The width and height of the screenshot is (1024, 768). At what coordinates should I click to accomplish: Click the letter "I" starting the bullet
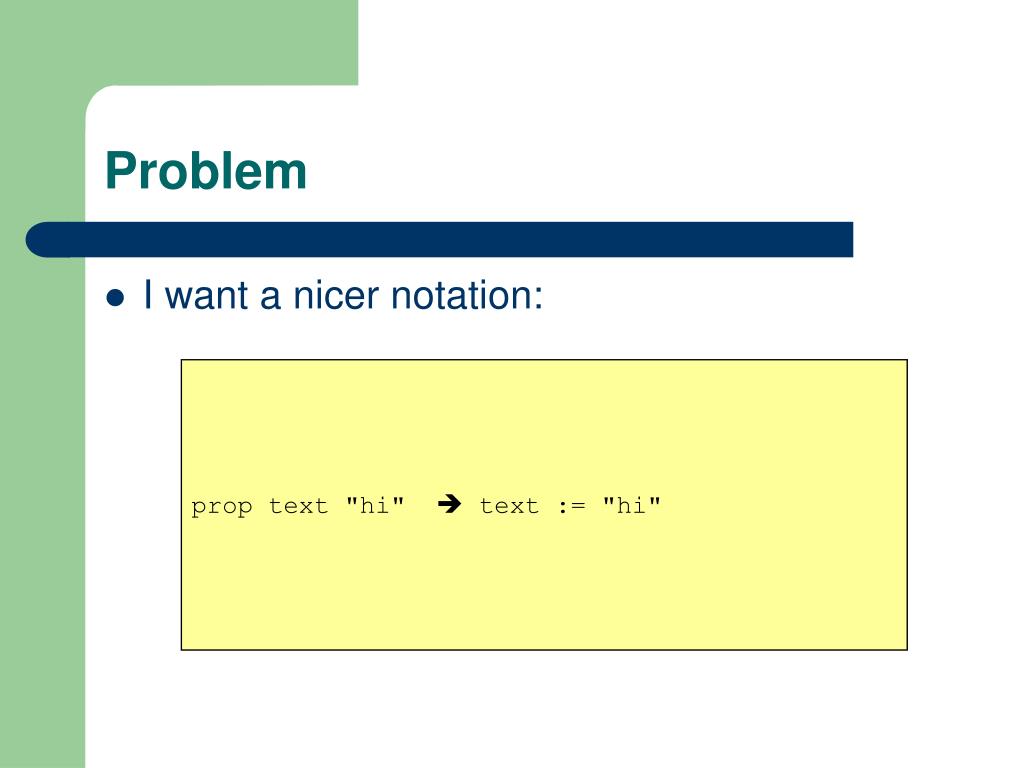[x=148, y=295]
